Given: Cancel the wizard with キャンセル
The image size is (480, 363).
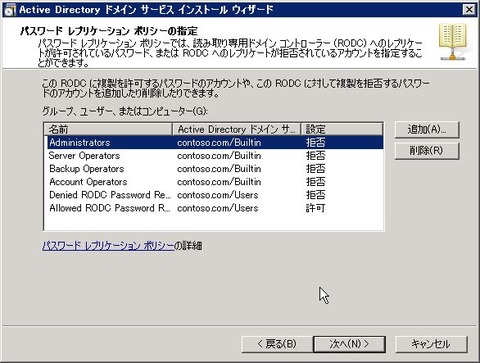Looking at the screenshot, I should pyautogui.click(x=431, y=344).
